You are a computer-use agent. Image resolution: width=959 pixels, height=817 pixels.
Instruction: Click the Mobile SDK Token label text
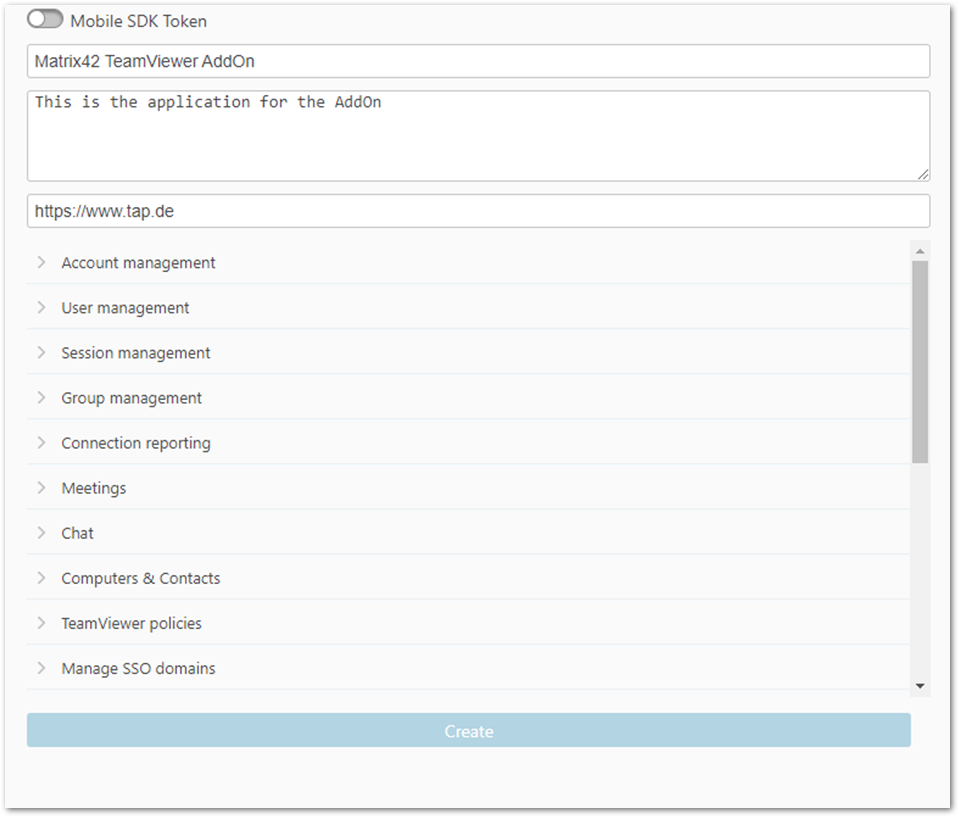click(139, 21)
